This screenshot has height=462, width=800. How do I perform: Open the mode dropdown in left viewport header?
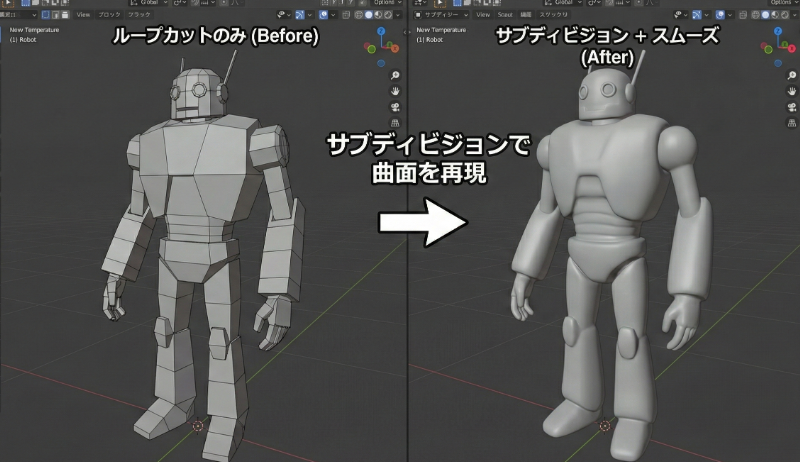tap(18, 15)
